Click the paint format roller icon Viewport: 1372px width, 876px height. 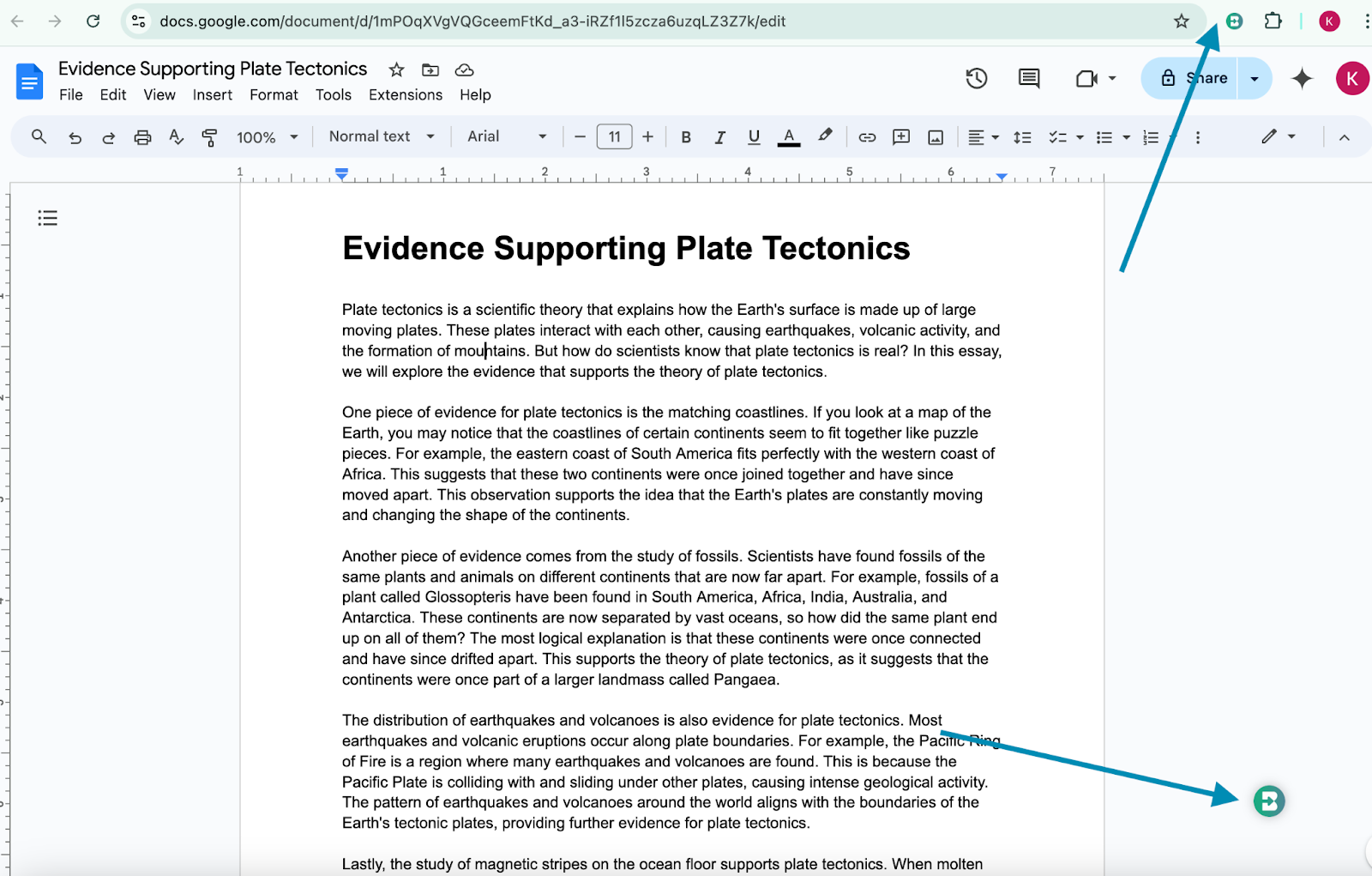209,137
